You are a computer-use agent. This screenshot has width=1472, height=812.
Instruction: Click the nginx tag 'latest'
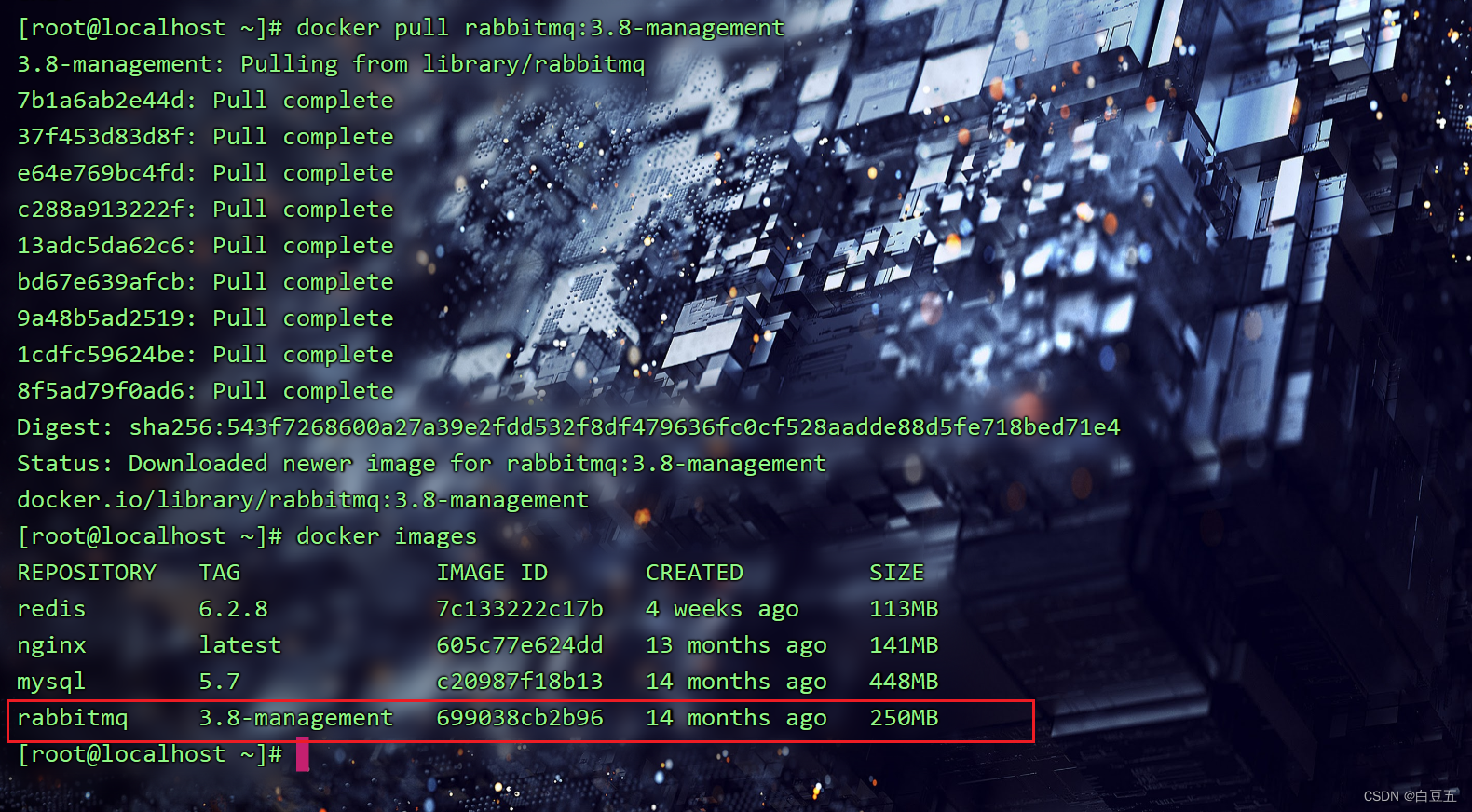pos(240,645)
